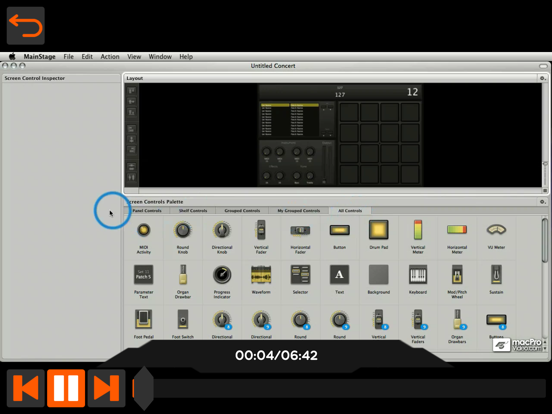
Task: Select the Button control in palette
Action: tap(339, 230)
